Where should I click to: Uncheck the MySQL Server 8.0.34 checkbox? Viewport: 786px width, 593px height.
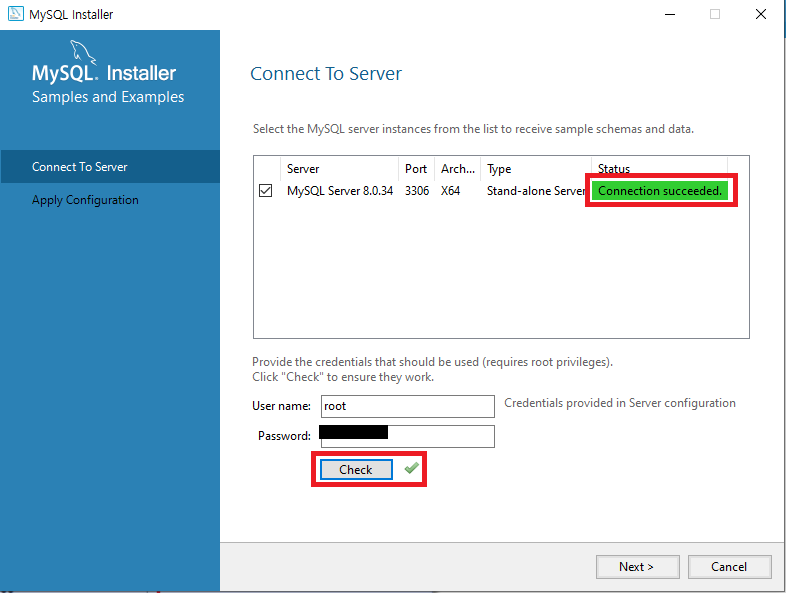click(x=266, y=190)
